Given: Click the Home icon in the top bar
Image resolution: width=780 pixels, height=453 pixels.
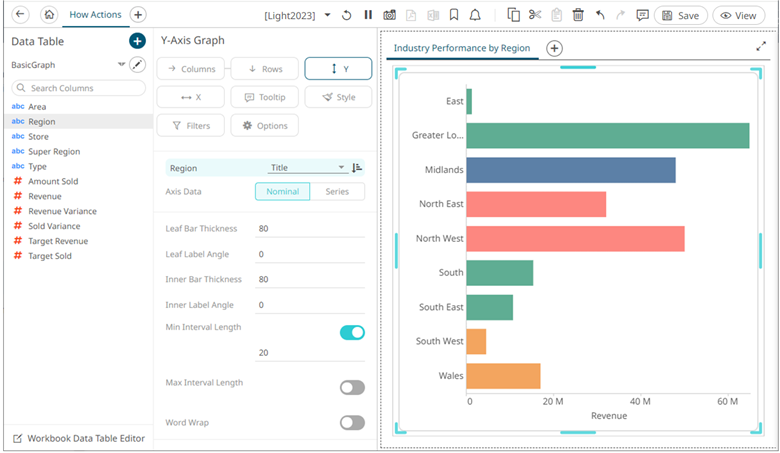Looking at the screenshot, I should 49,15.
